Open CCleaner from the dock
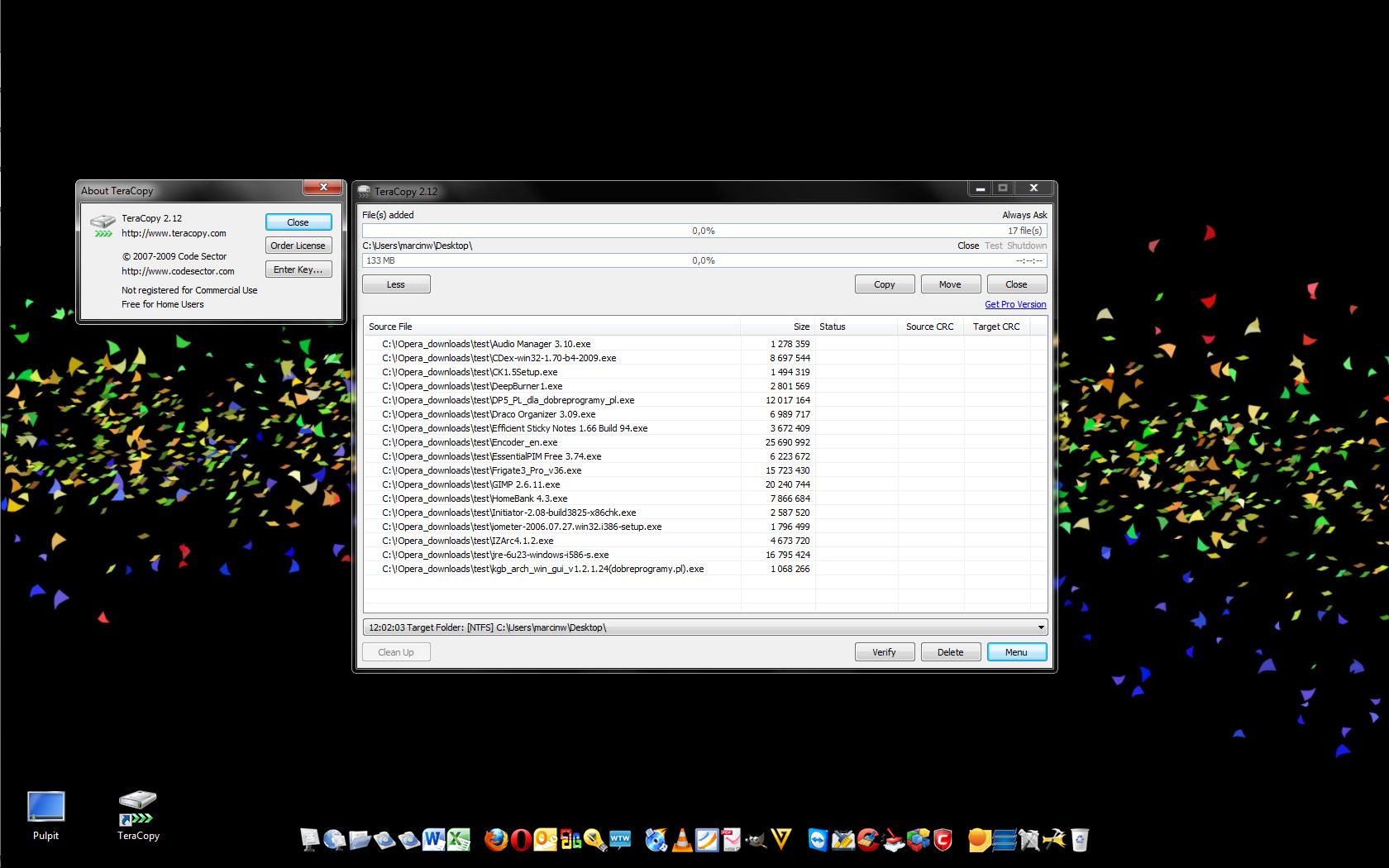 [x=866, y=840]
